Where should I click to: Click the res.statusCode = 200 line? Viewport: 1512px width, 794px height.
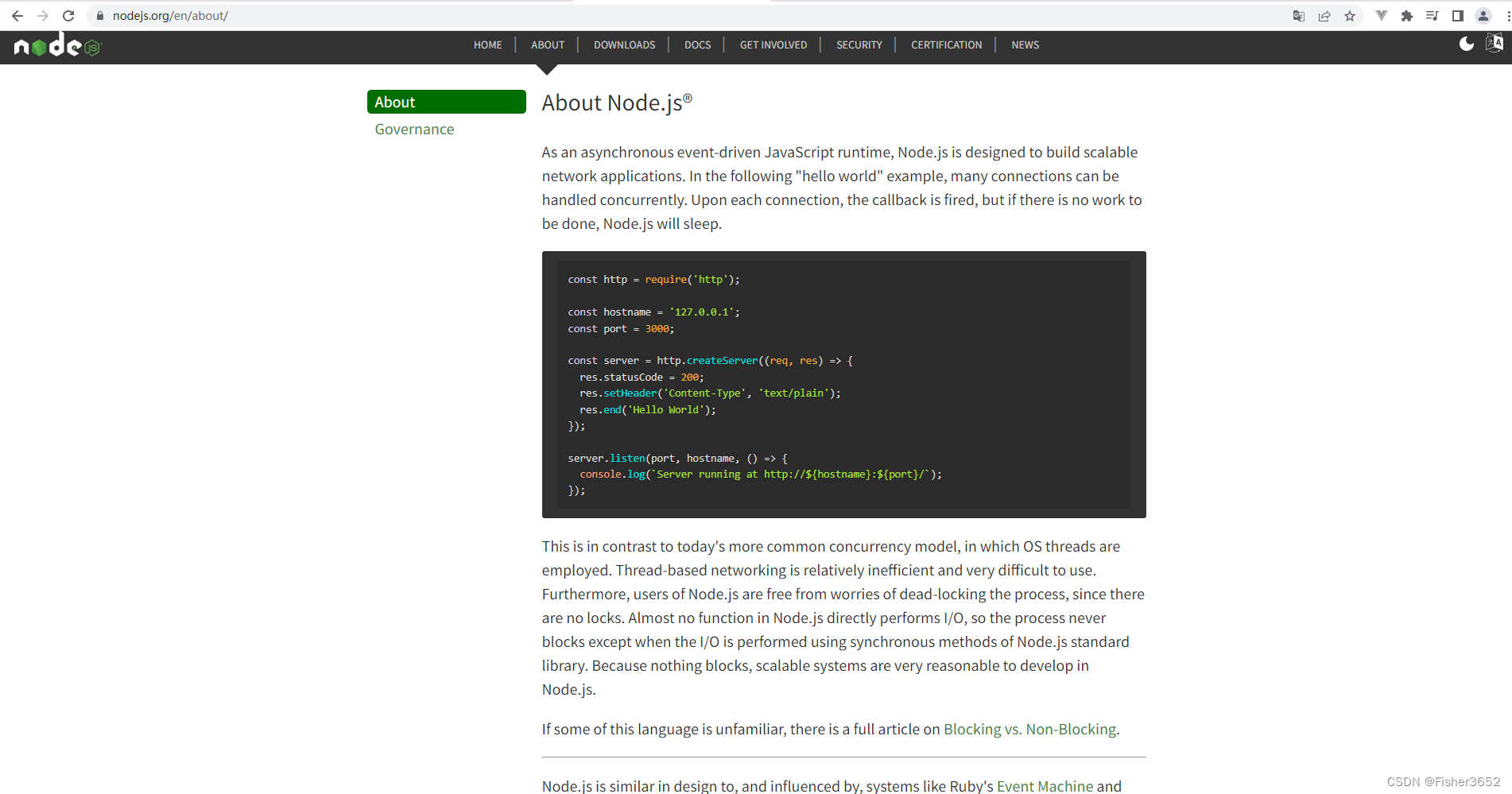click(642, 378)
